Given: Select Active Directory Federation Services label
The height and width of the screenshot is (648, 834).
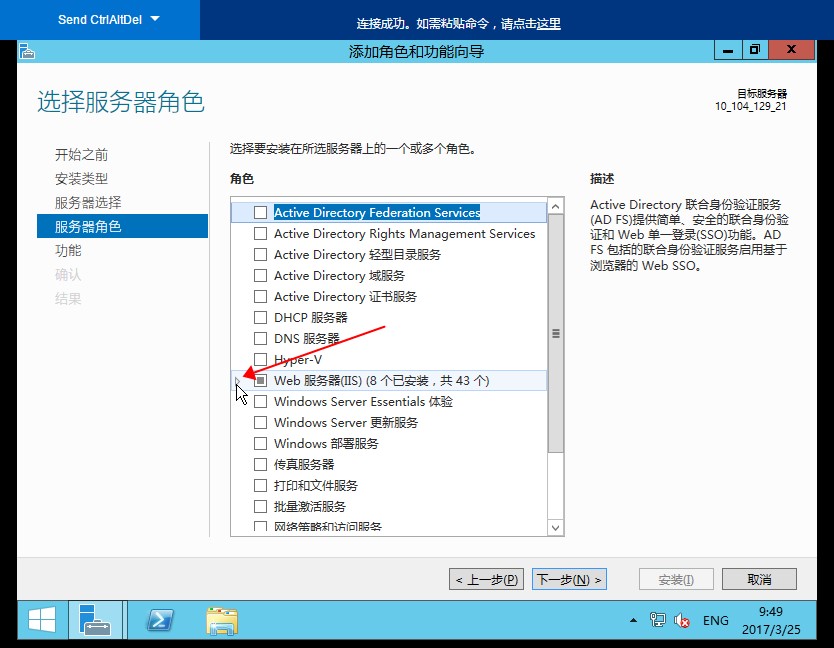Looking at the screenshot, I should tap(377, 212).
